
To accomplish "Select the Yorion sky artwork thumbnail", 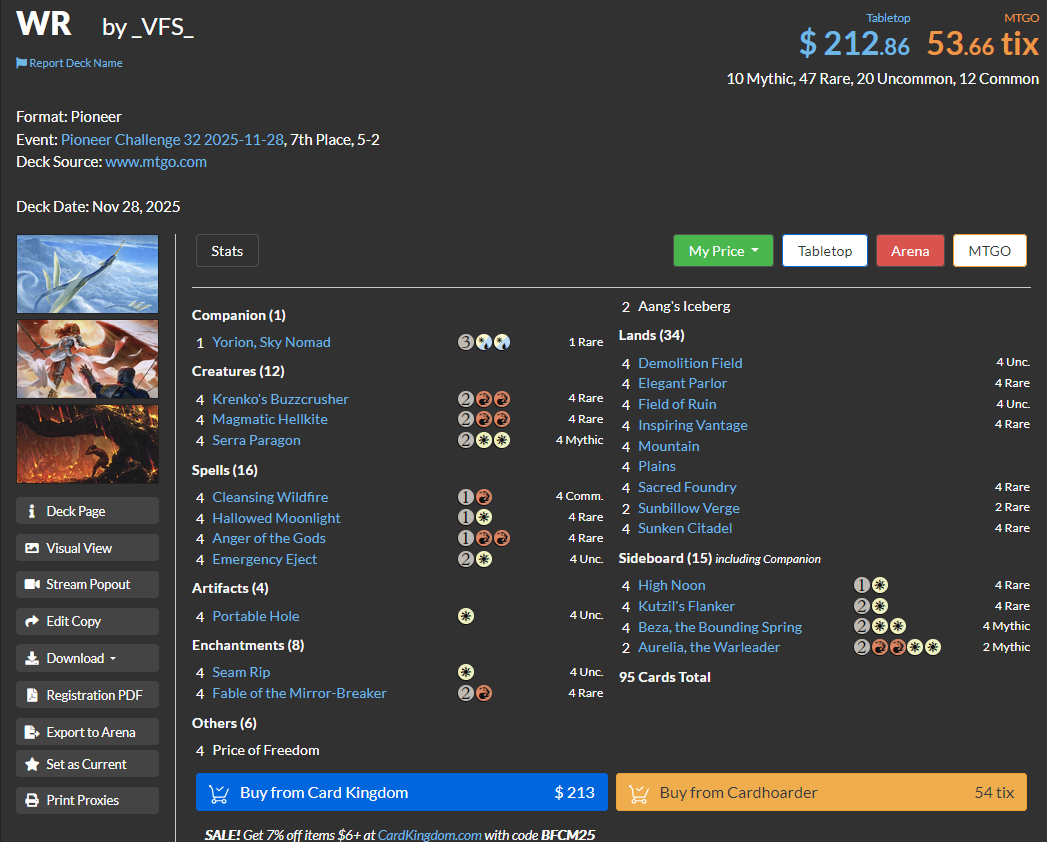I will 87,274.
